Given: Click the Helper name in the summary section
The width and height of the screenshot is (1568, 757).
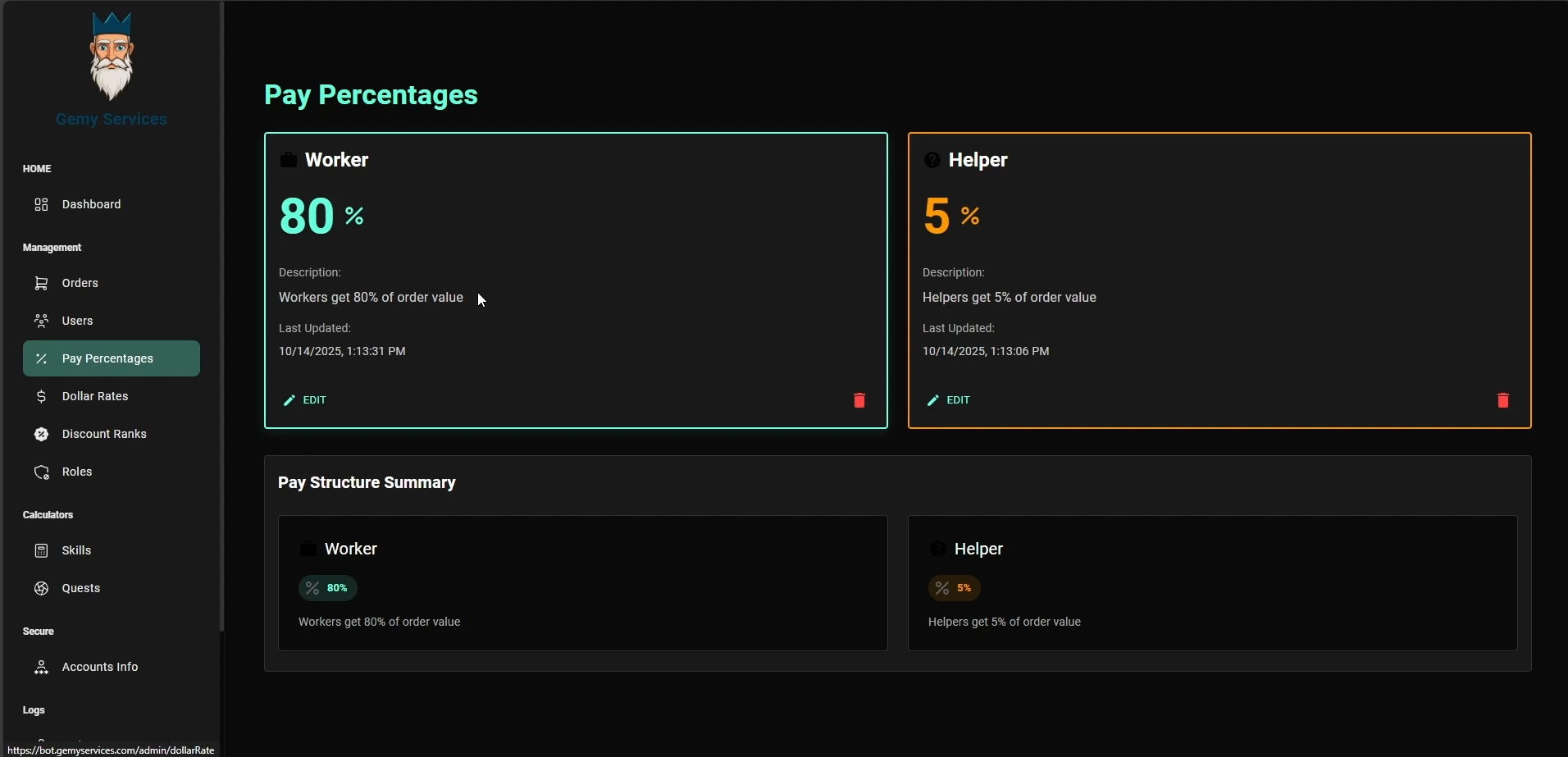Looking at the screenshot, I should [978, 549].
